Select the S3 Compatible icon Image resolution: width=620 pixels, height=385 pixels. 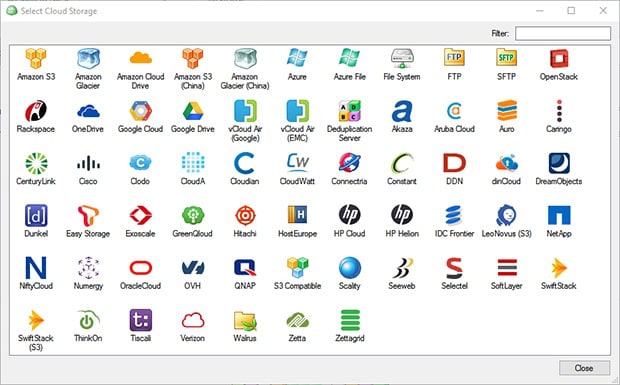[x=297, y=268]
